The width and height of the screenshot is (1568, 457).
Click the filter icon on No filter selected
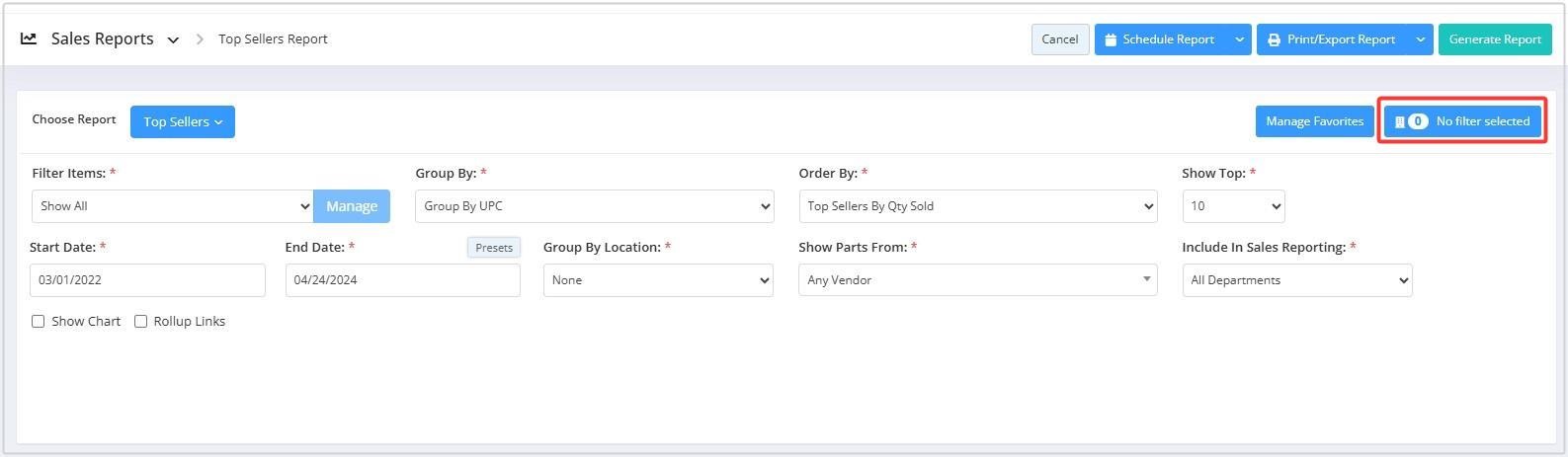coord(1399,121)
